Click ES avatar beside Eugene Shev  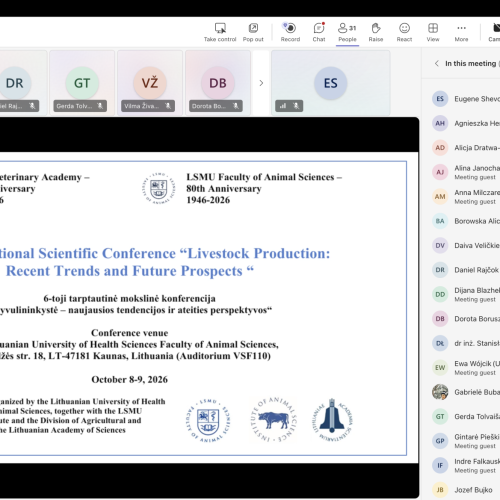[440, 99]
